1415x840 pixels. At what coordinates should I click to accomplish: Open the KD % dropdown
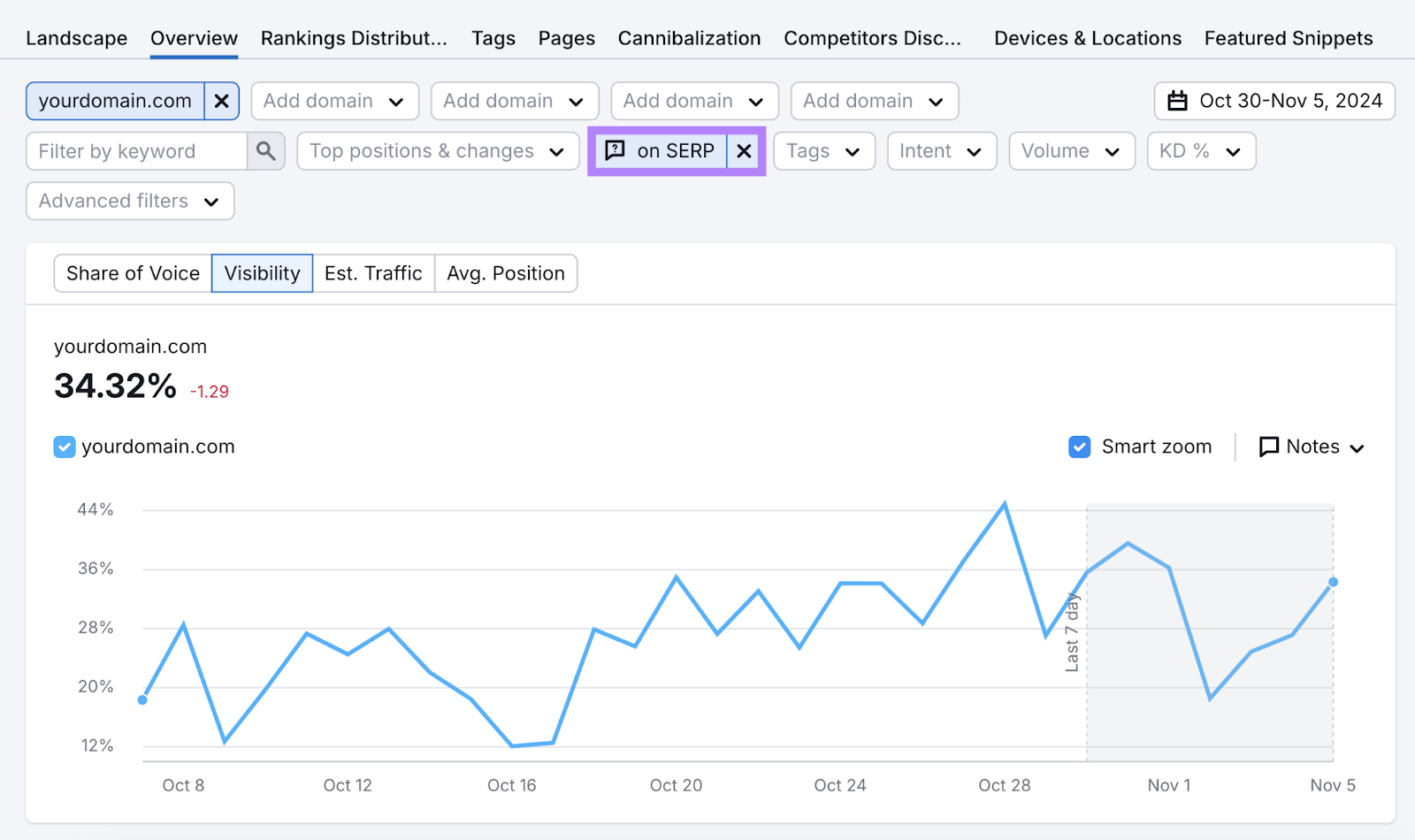point(1200,150)
